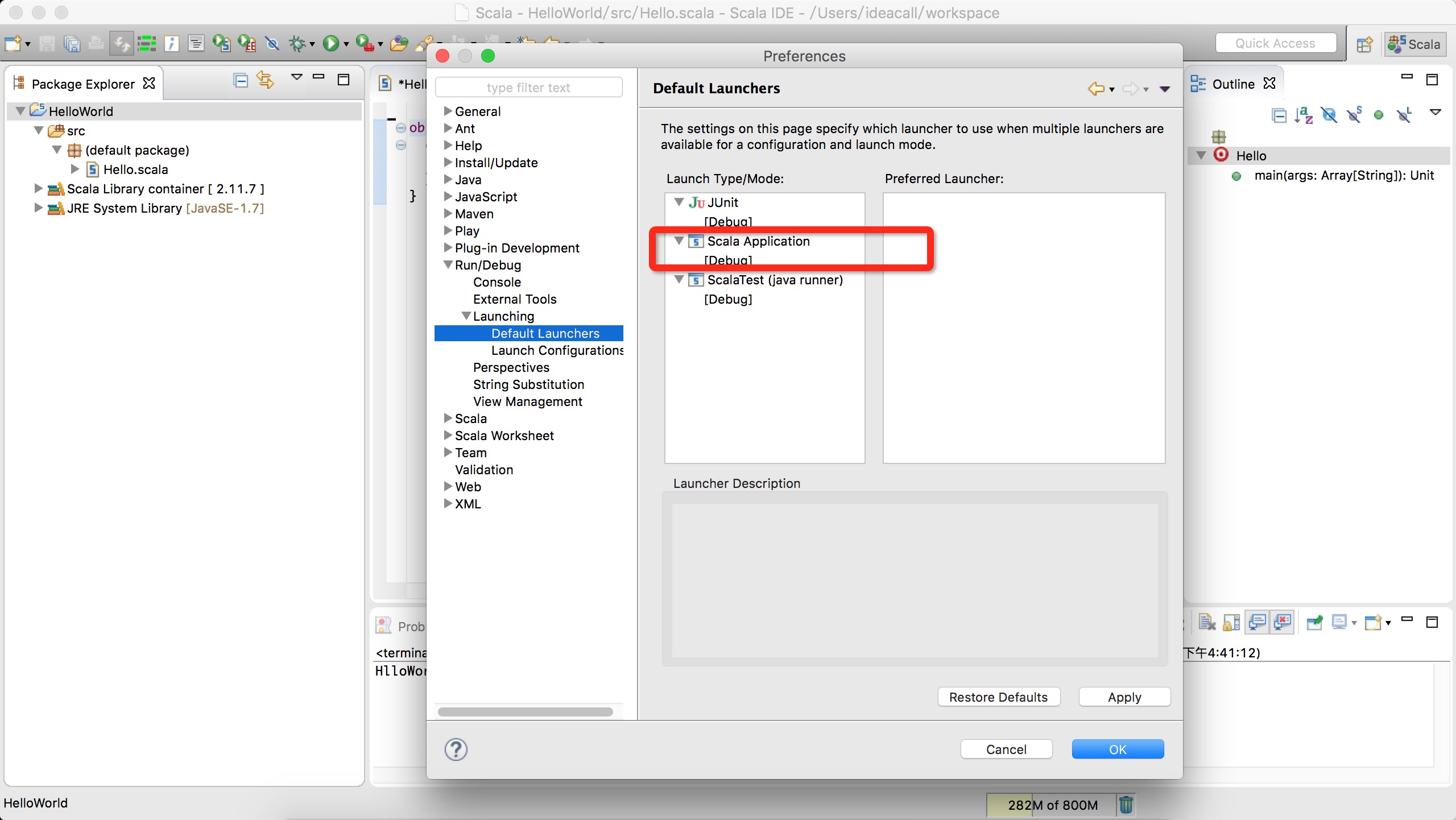Image resolution: width=1456 pixels, height=820 pixels.
Task: Open the Back history dropdown arrow
Action: point(1112,89)
